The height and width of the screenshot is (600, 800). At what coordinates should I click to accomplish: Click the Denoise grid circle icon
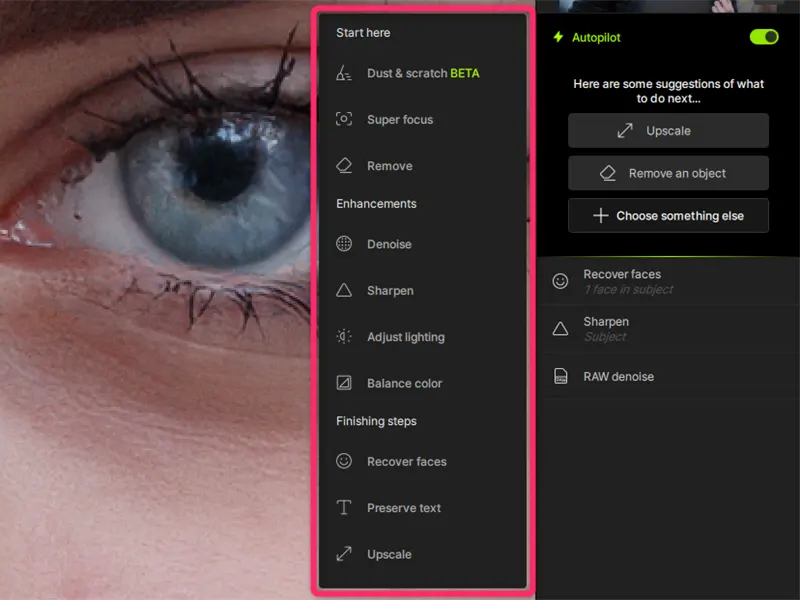tap(344, 244)
